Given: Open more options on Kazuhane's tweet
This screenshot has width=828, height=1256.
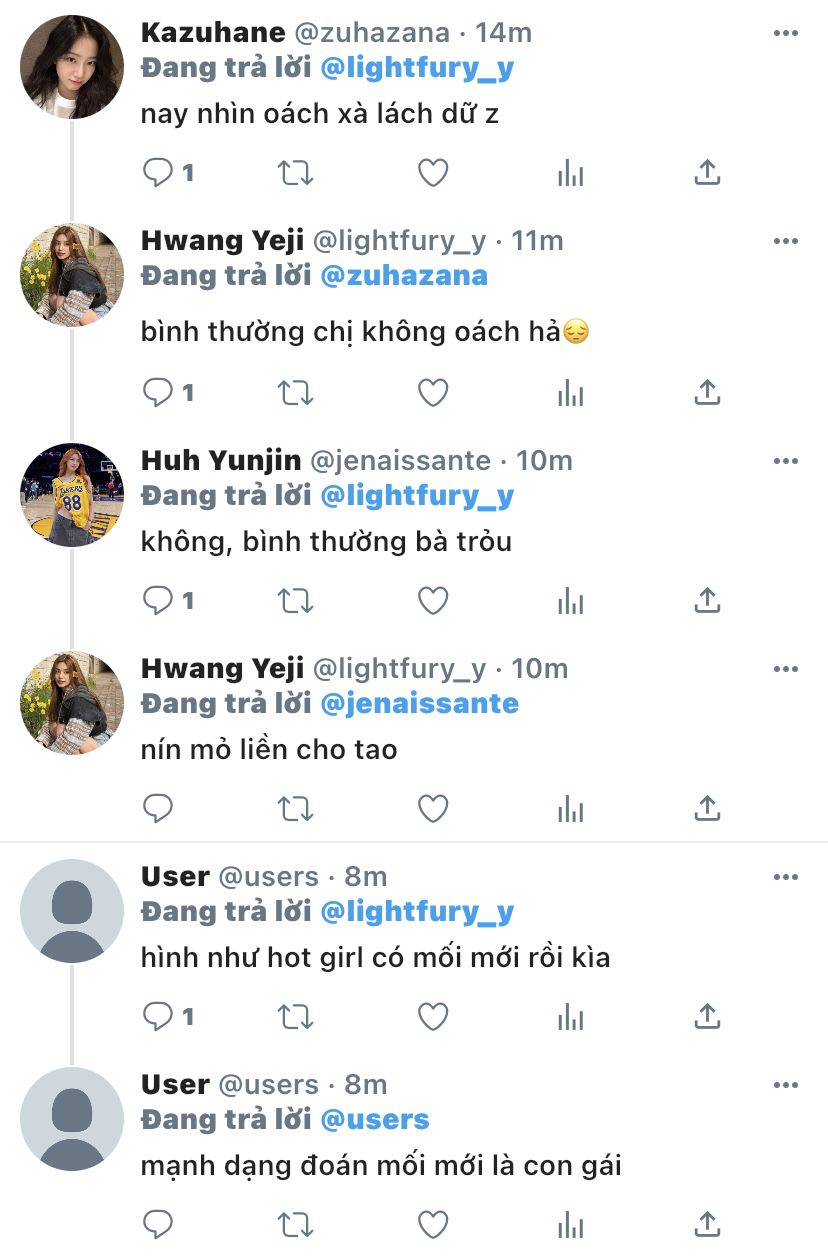Looking at the screenshot, I should (x=786, y=34).
